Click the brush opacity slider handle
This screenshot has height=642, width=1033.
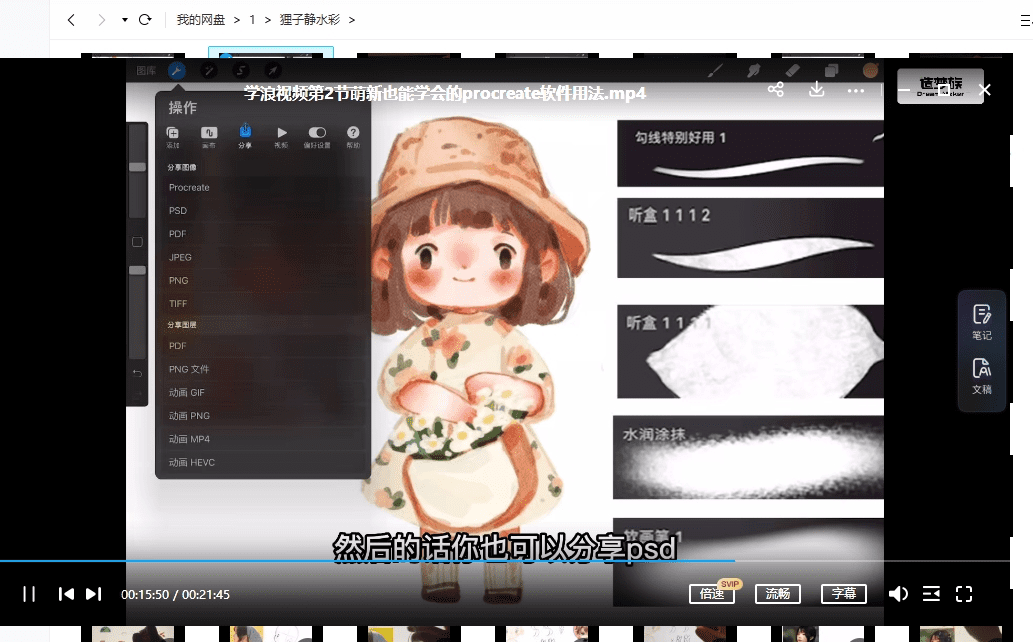pyautogui.click(x=137, y=270)
